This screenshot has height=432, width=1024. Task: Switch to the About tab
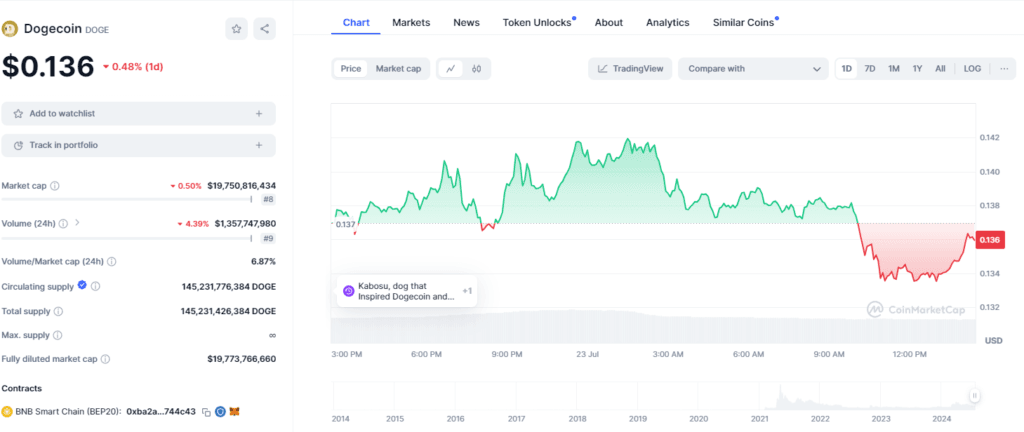point(609,22)
